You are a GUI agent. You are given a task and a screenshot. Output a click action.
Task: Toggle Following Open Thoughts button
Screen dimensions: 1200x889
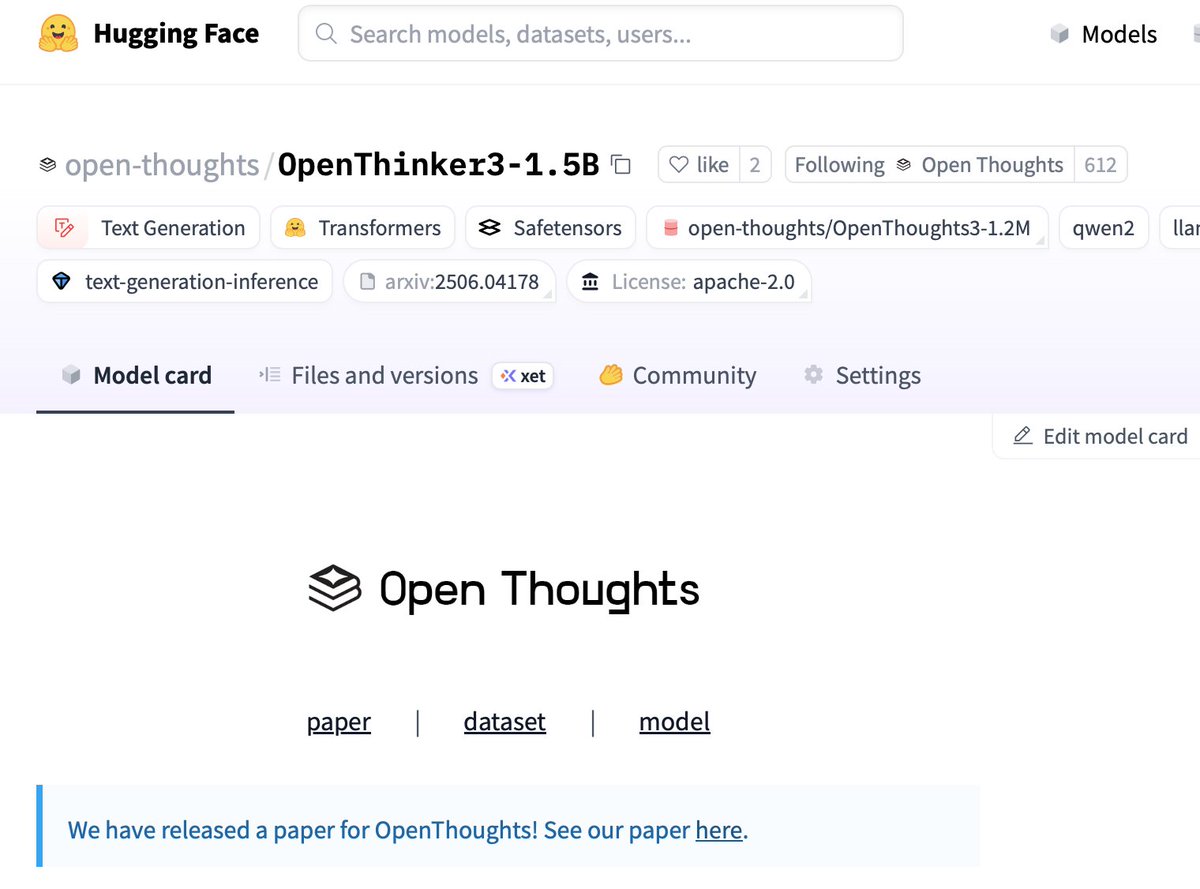pyautogui.click(x=929, y=165)
